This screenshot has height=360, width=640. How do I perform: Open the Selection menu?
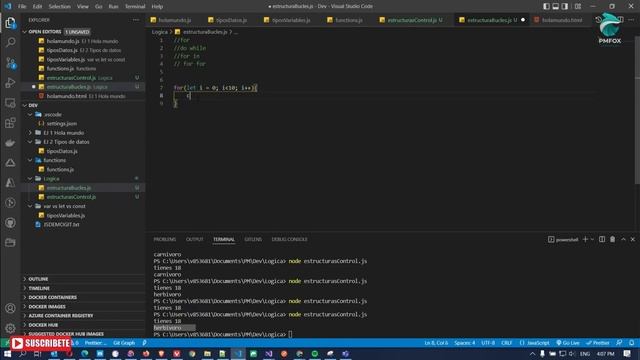coord(60,7)
